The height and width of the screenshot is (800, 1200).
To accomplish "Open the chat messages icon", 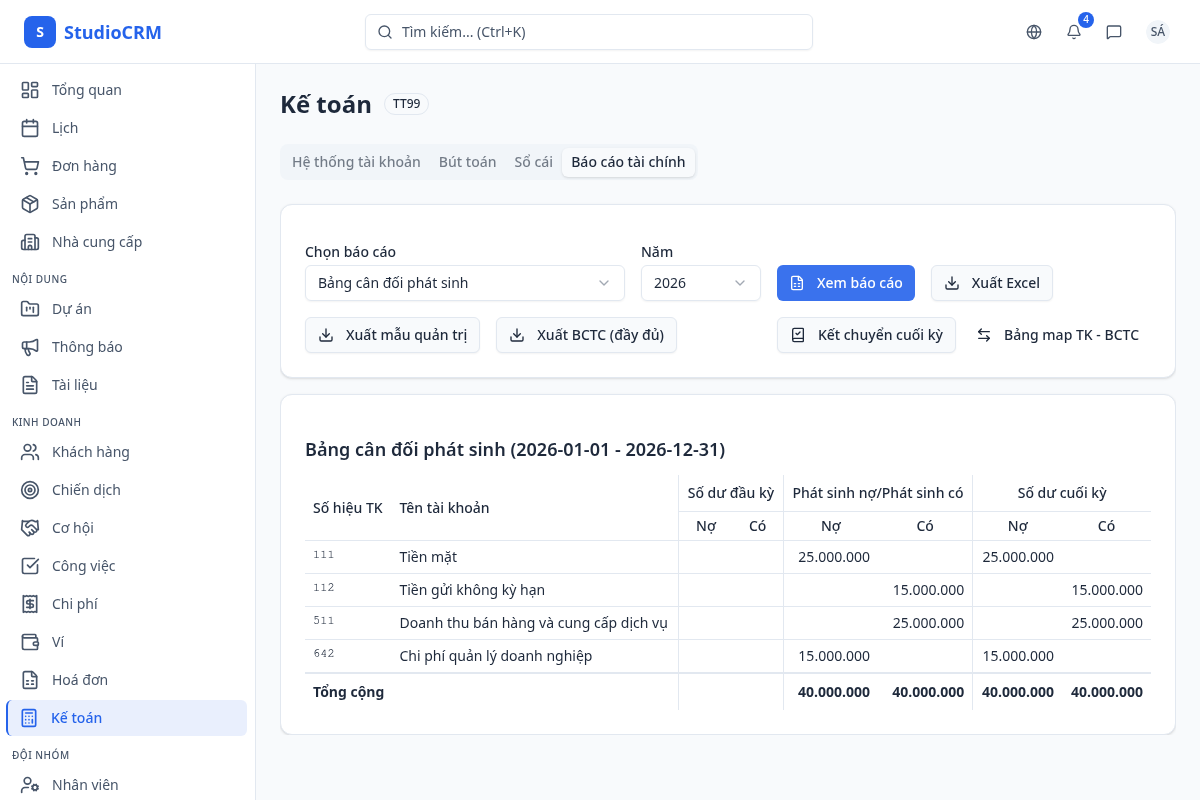I will (1114, 32).
